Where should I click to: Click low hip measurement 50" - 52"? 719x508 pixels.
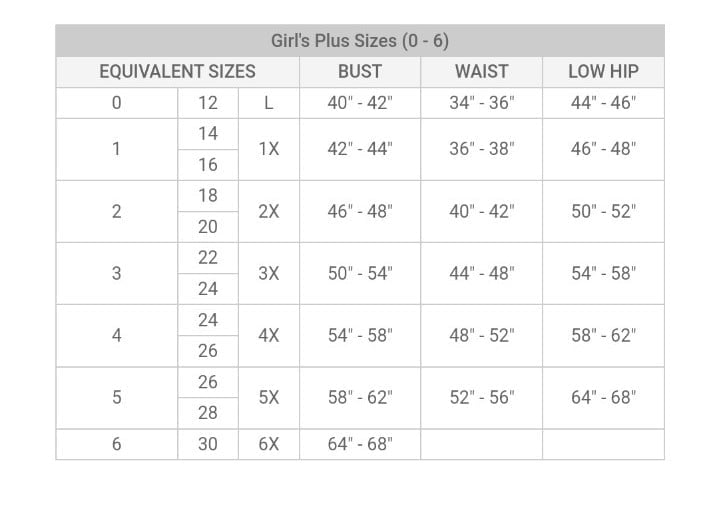pyautogui.click(x=603, y=211)
